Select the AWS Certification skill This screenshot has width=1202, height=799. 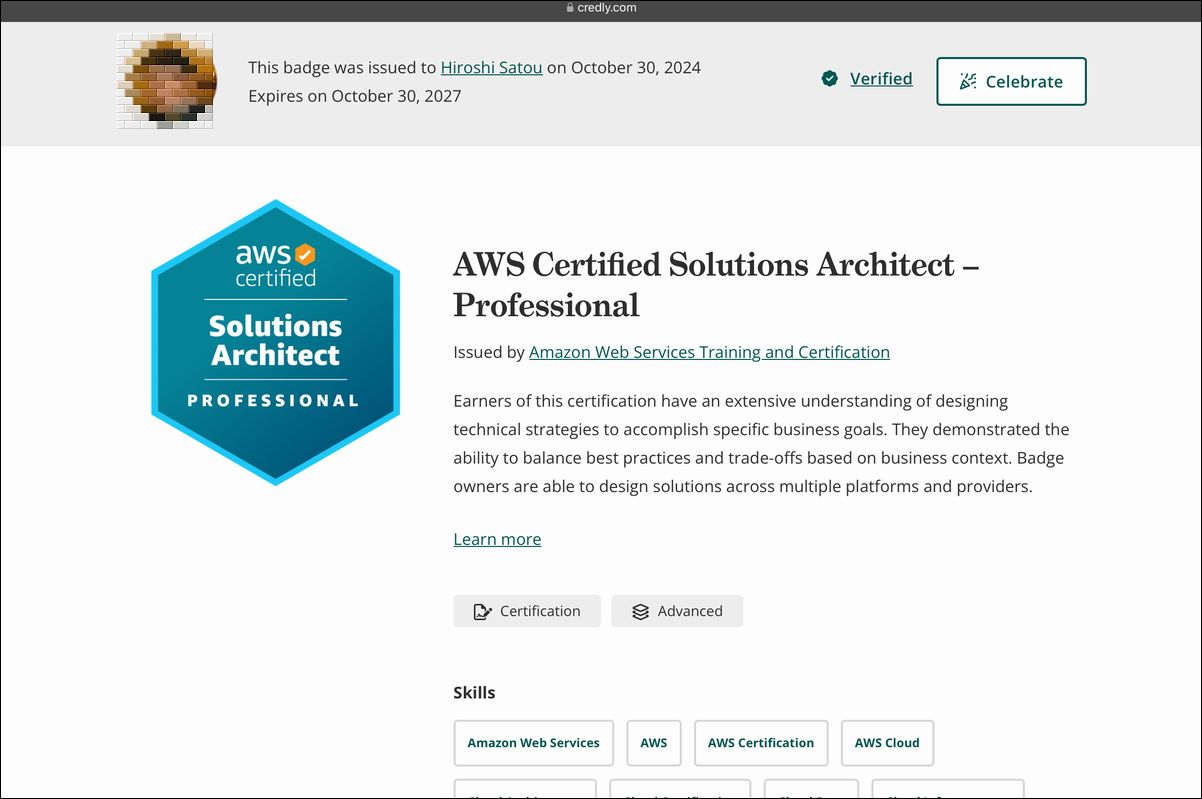[761, 743]
